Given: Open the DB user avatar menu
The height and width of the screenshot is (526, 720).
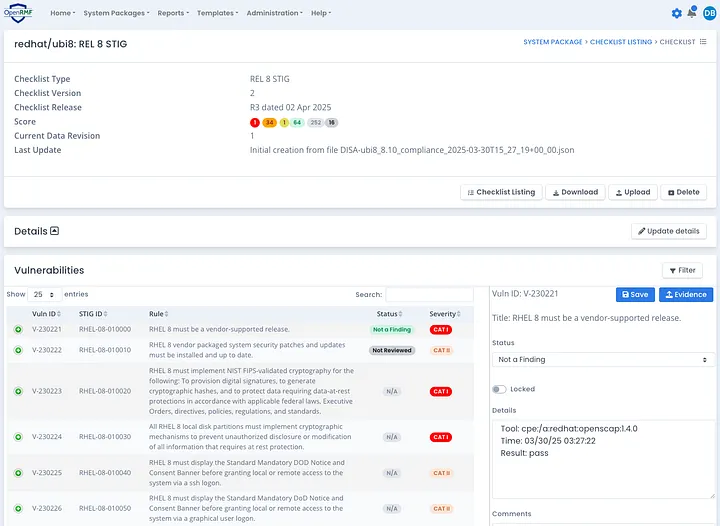Looking at the screenshot, I should coord(709,13).
